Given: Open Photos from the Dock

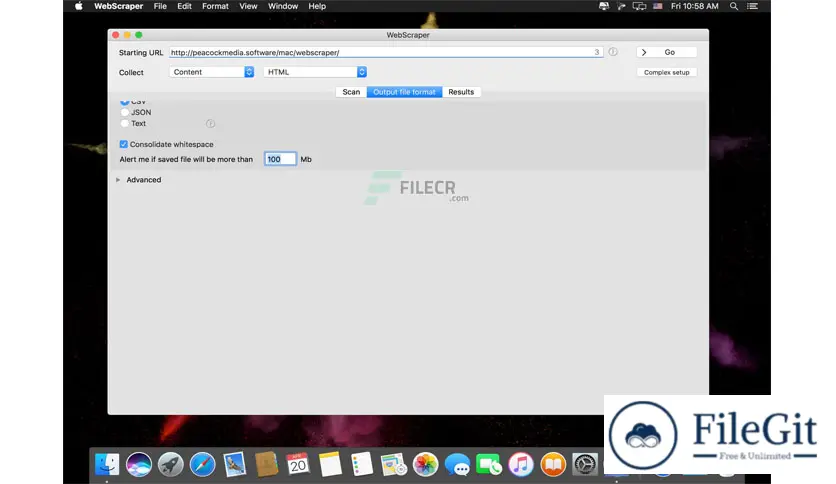Looking at the screenshot, I should pos(425,464).
